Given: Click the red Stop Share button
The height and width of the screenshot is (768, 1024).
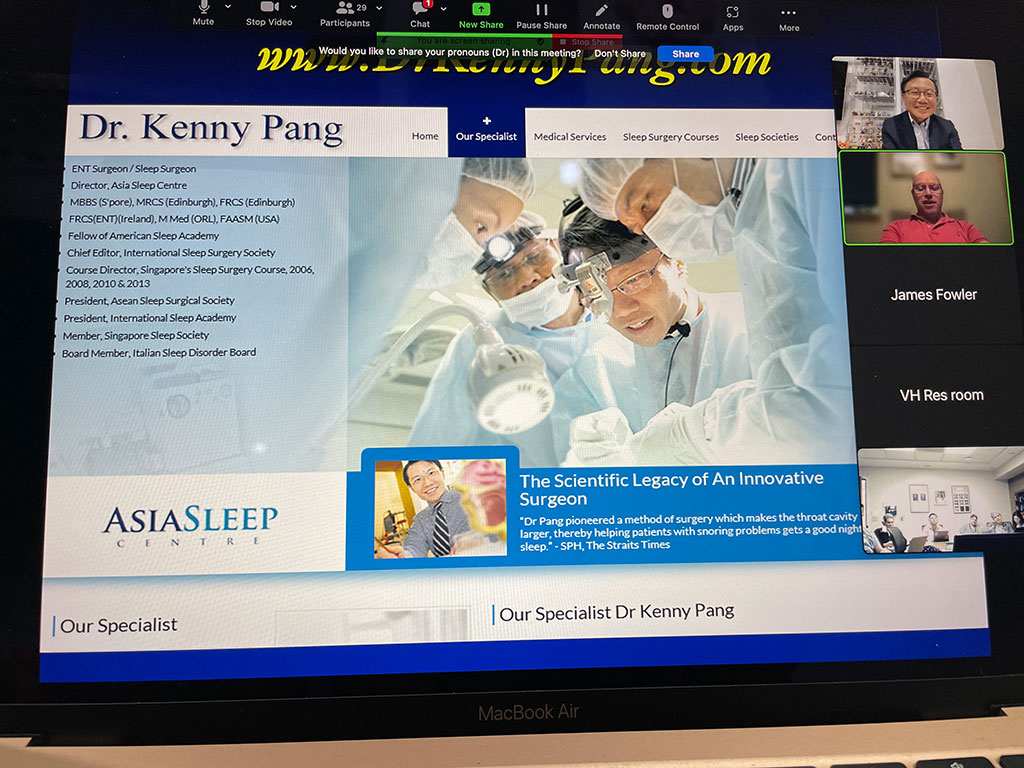Looking at the screenshot, I should (587, 42).
